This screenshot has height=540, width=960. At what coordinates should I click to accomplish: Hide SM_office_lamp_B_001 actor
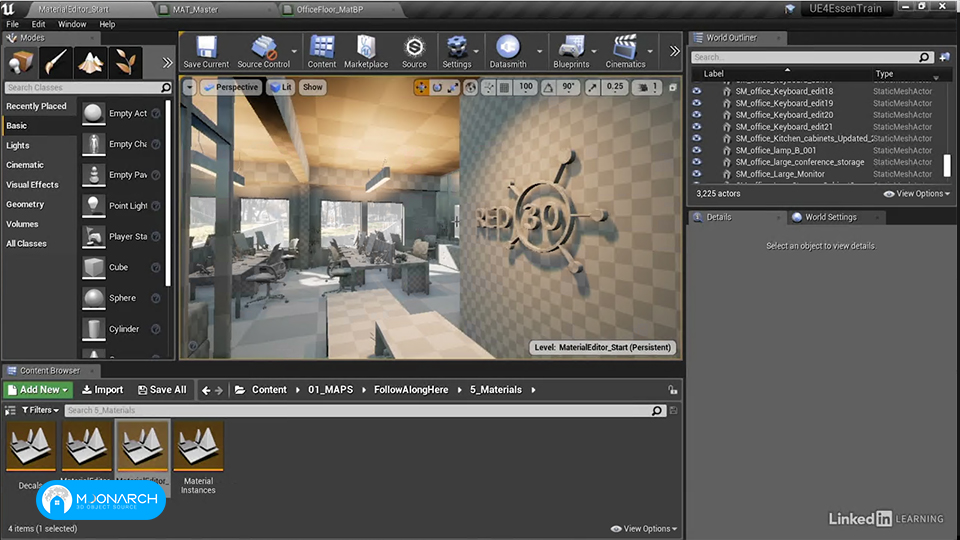[697, 150]
